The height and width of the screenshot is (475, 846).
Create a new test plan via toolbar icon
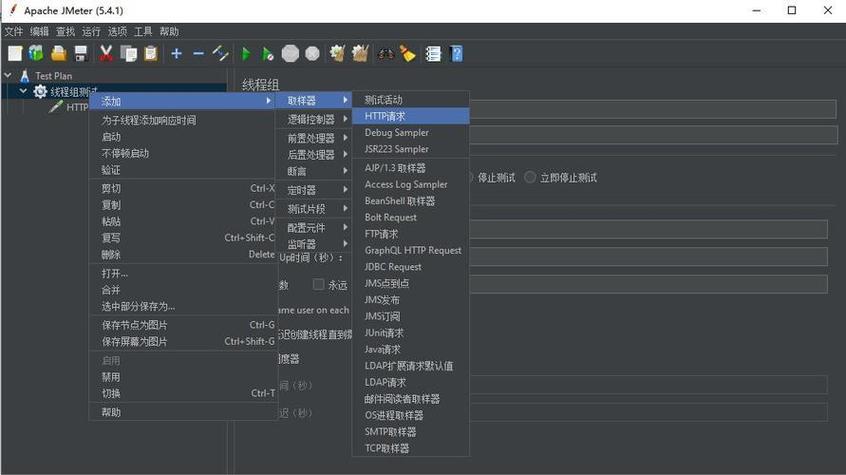pyautogui.click(x=15, y=53)
